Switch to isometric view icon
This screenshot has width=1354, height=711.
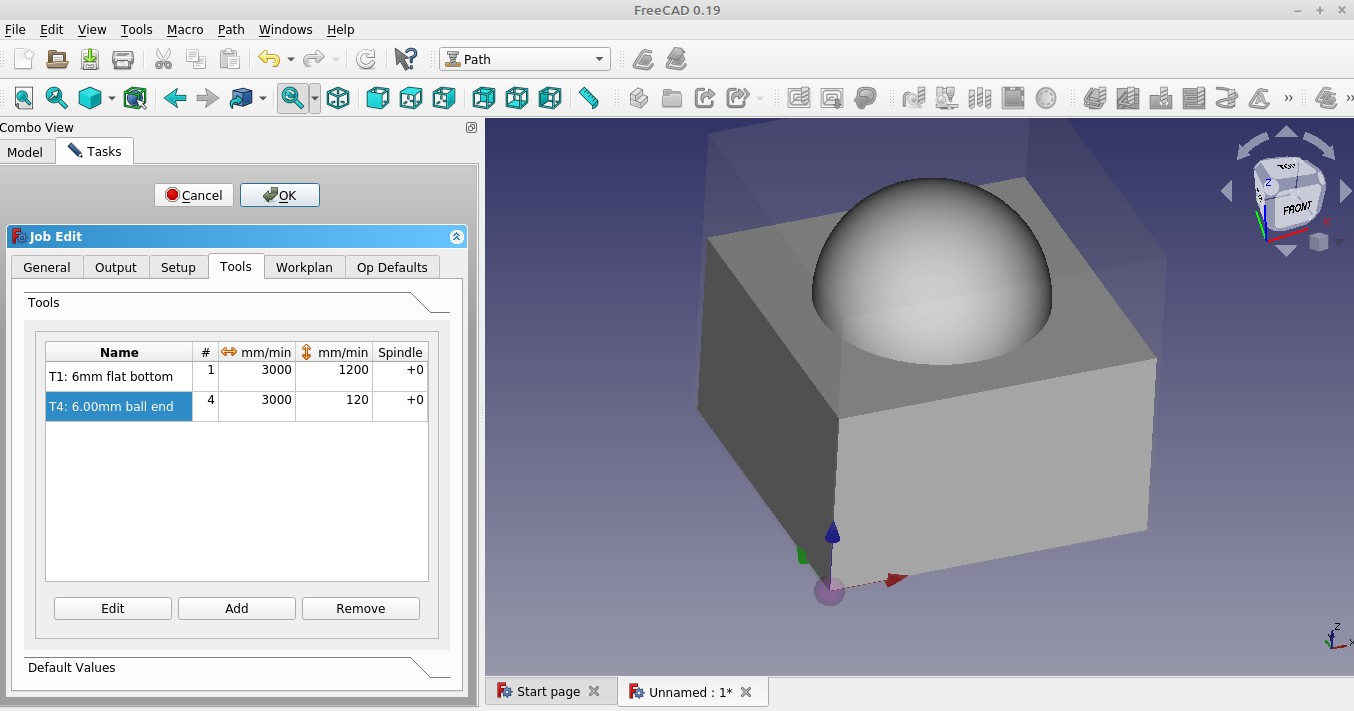[x=339, y=98]
